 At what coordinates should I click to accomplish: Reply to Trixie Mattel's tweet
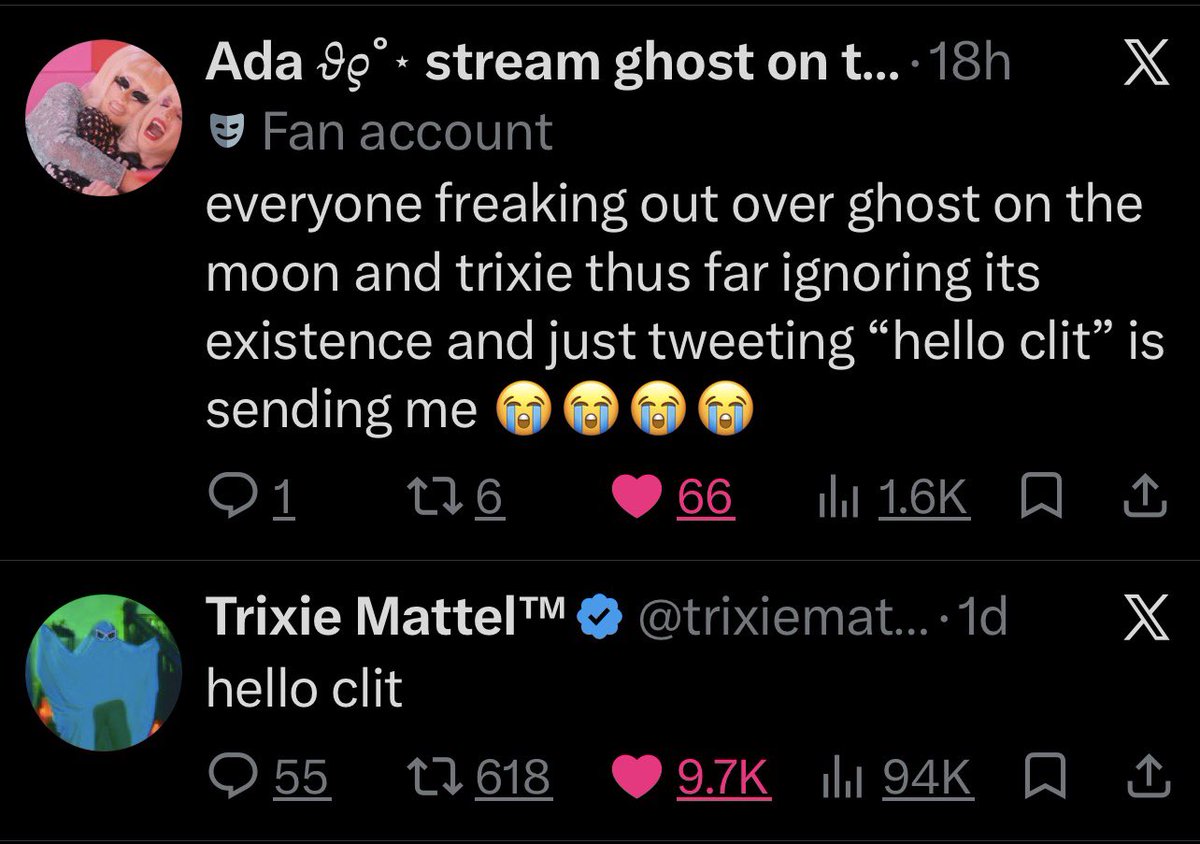point(267,776)
